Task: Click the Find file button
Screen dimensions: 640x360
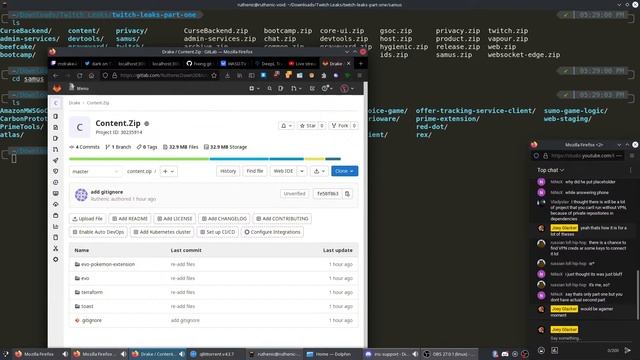Action: point(255,171)
